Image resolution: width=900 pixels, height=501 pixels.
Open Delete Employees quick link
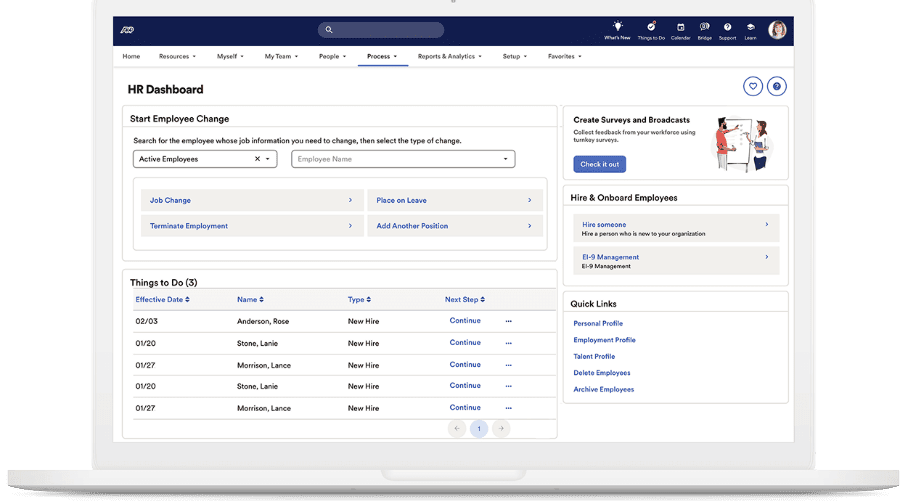[x=602, y=373]
